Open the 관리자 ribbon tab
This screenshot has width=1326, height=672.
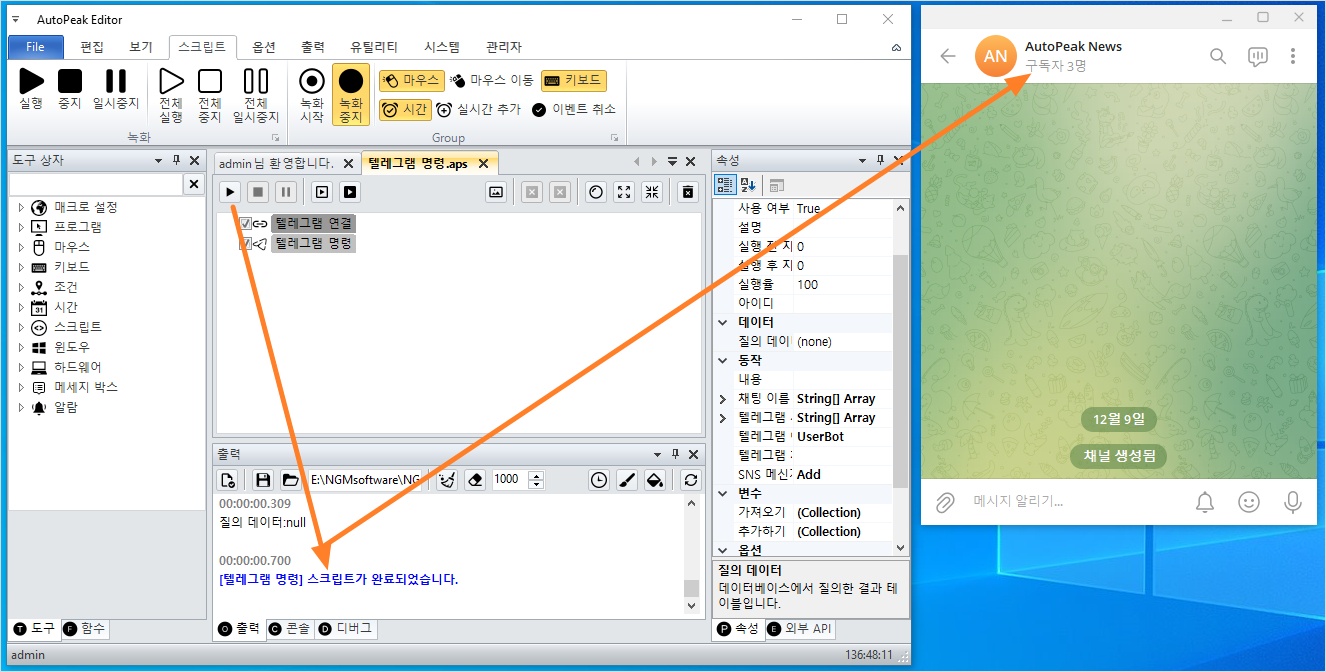[x=503, y=47]
